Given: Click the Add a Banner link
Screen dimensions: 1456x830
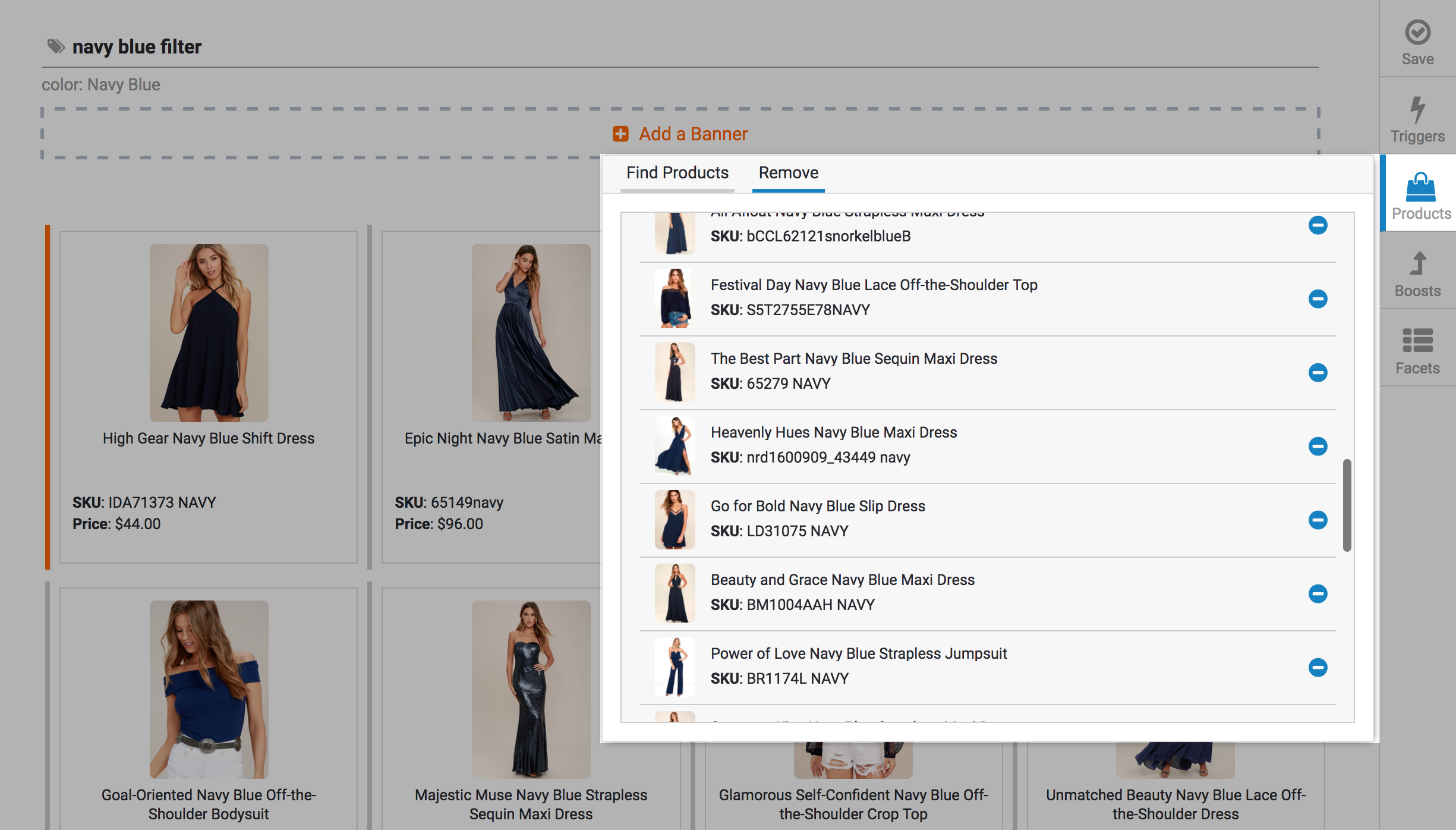Looking at the screenshot, I should (693, 134).
